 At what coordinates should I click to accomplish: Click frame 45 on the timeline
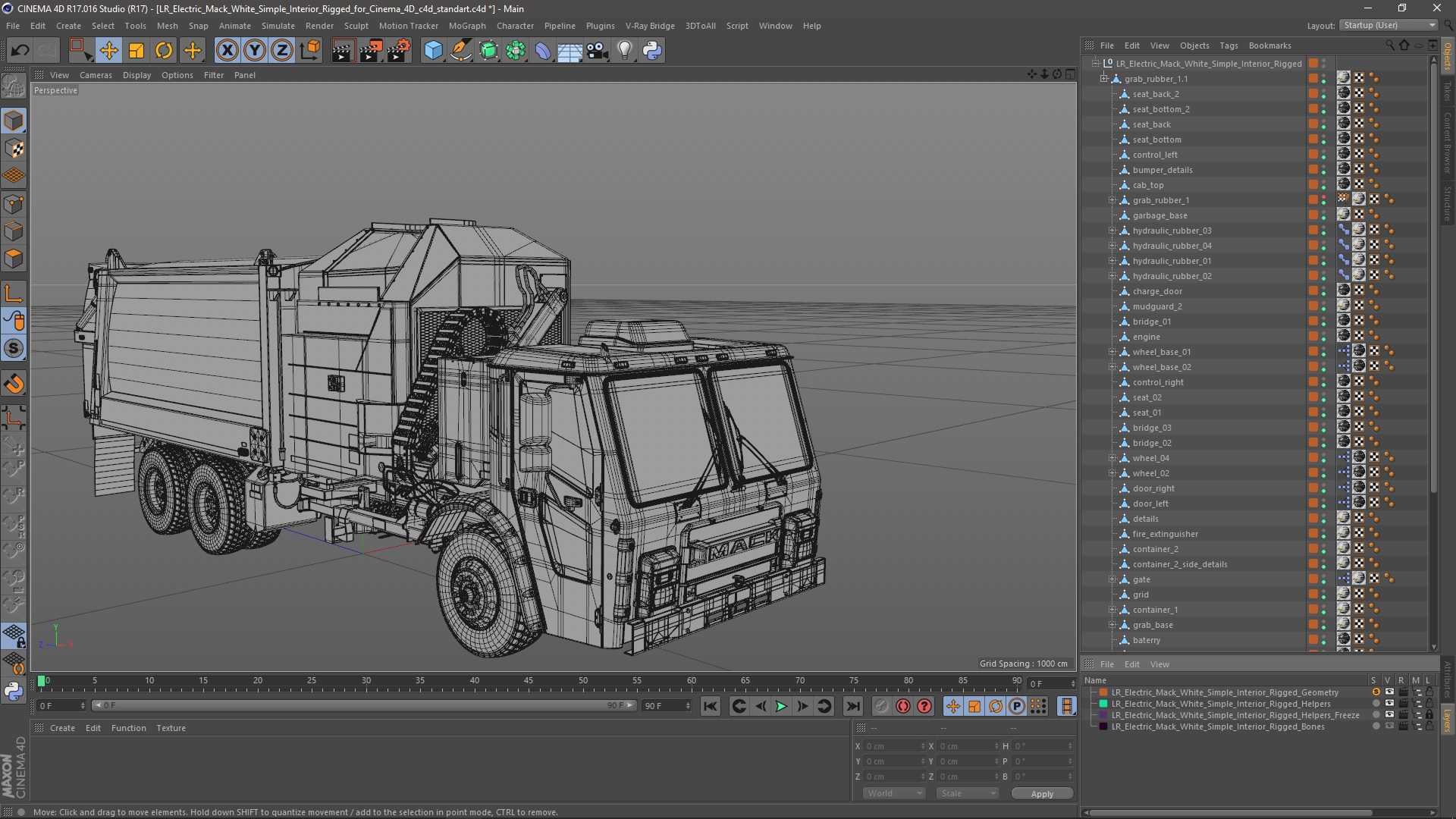[529, 680]
